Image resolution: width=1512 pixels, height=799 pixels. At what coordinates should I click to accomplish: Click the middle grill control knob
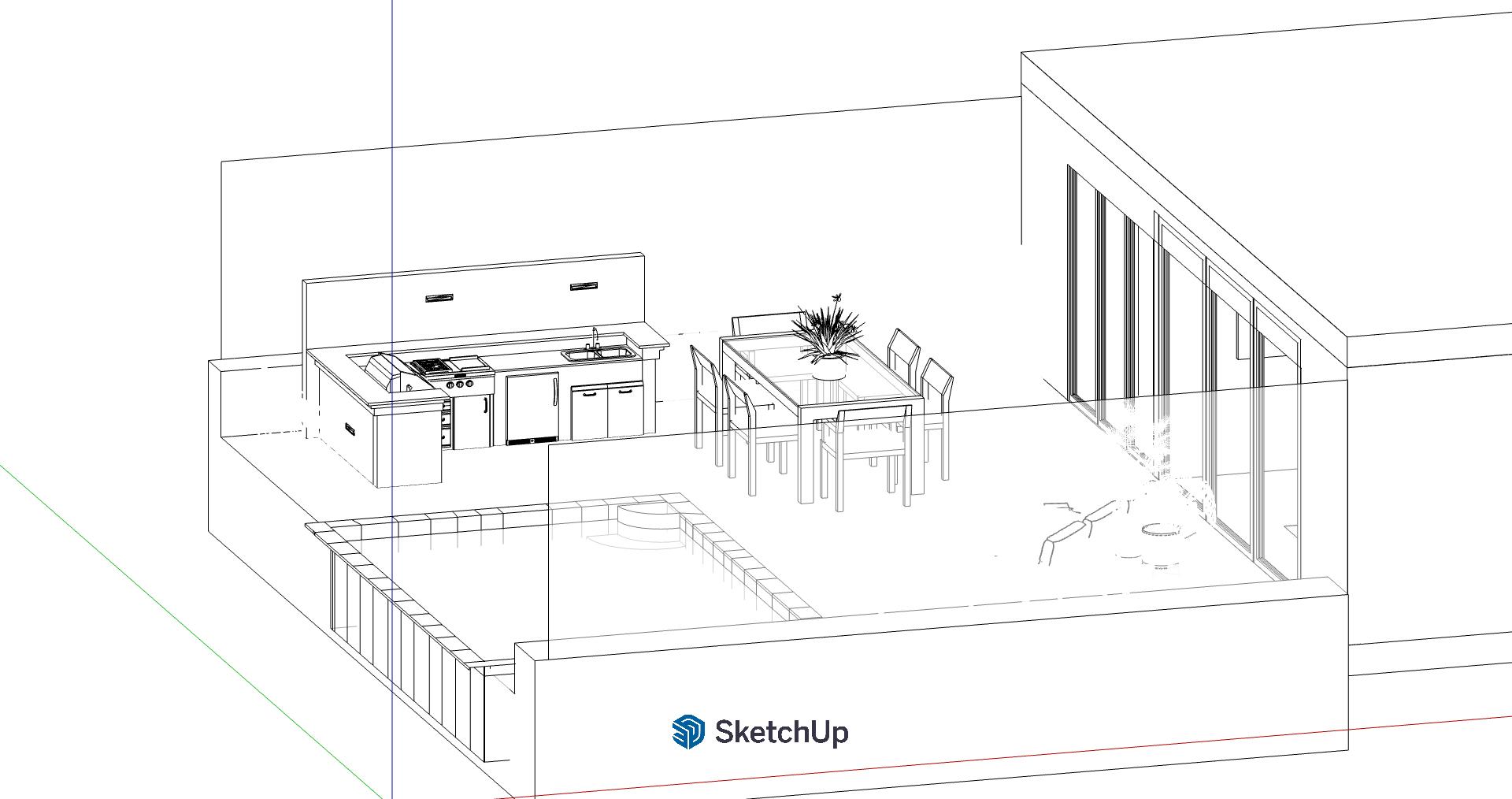tap(460, 385)
